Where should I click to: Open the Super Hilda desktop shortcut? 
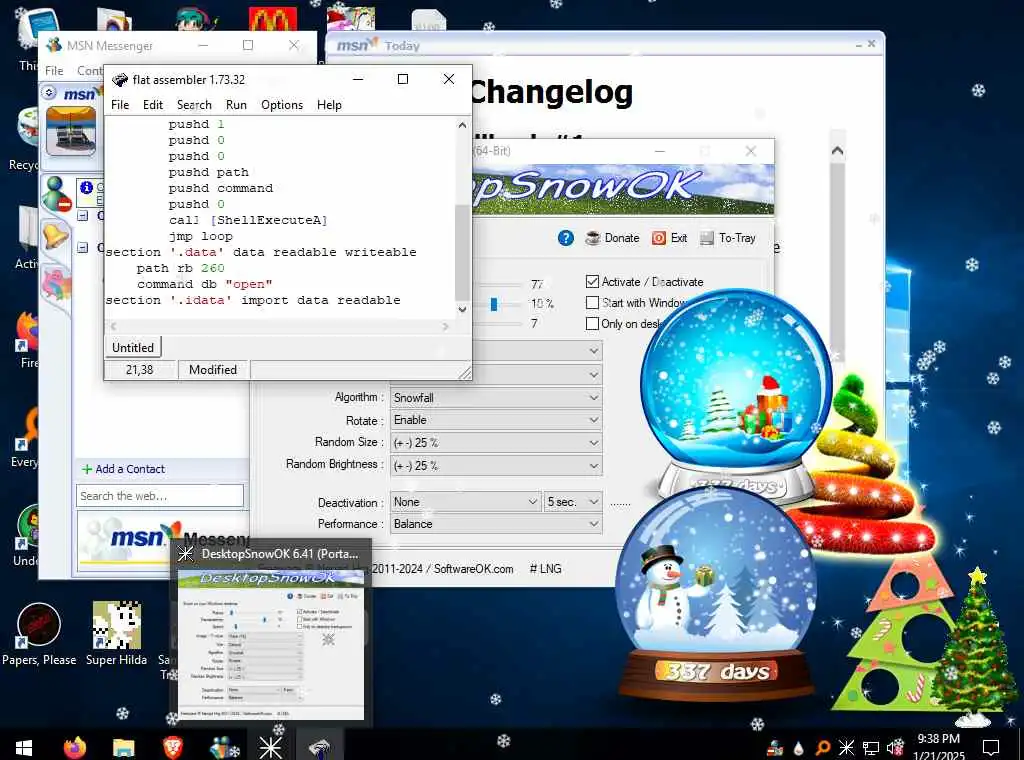(116, 633)
